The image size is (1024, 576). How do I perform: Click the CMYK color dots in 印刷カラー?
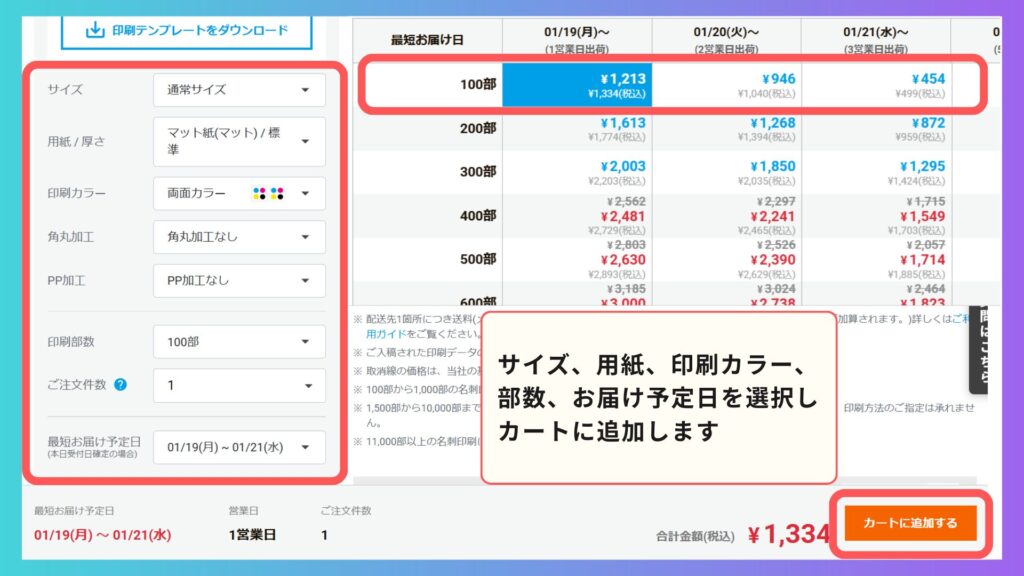click(268, 194)
